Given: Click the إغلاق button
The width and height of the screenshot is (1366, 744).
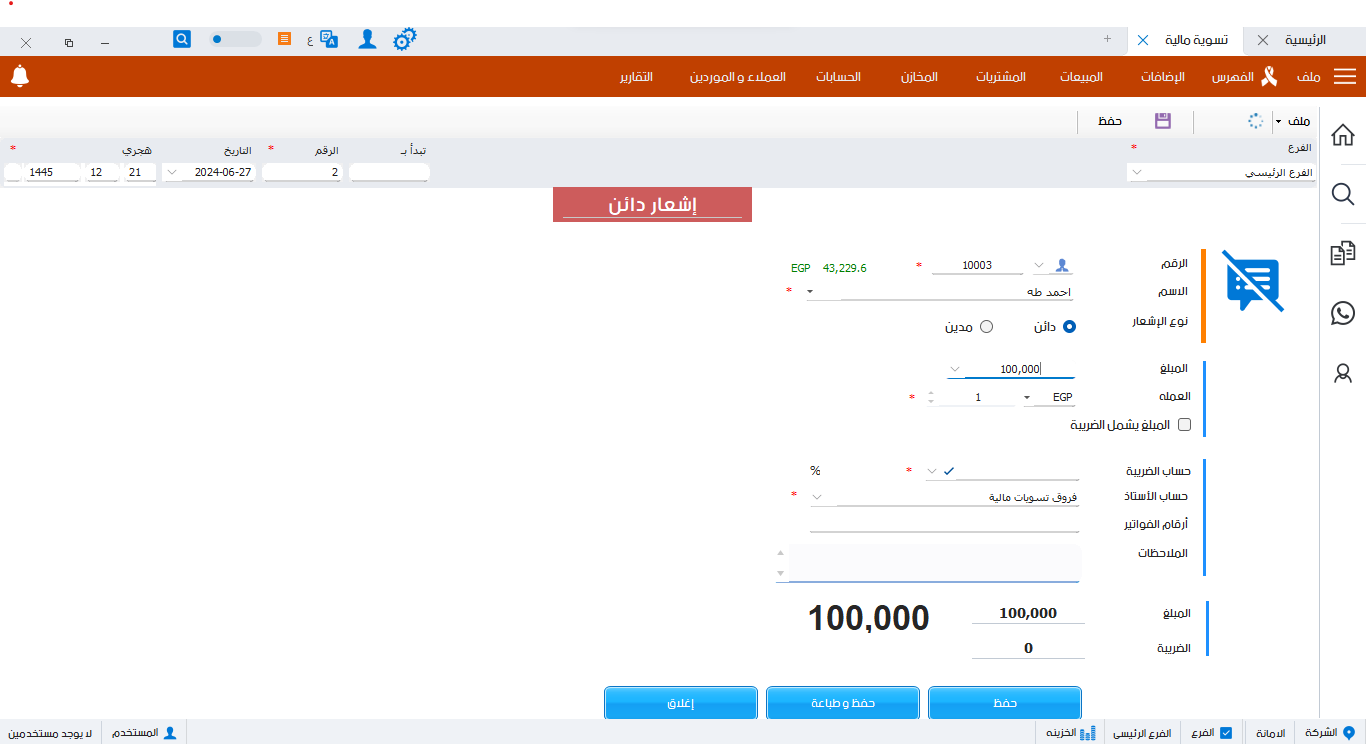Looking at the screenshot, I should point(680,703).
